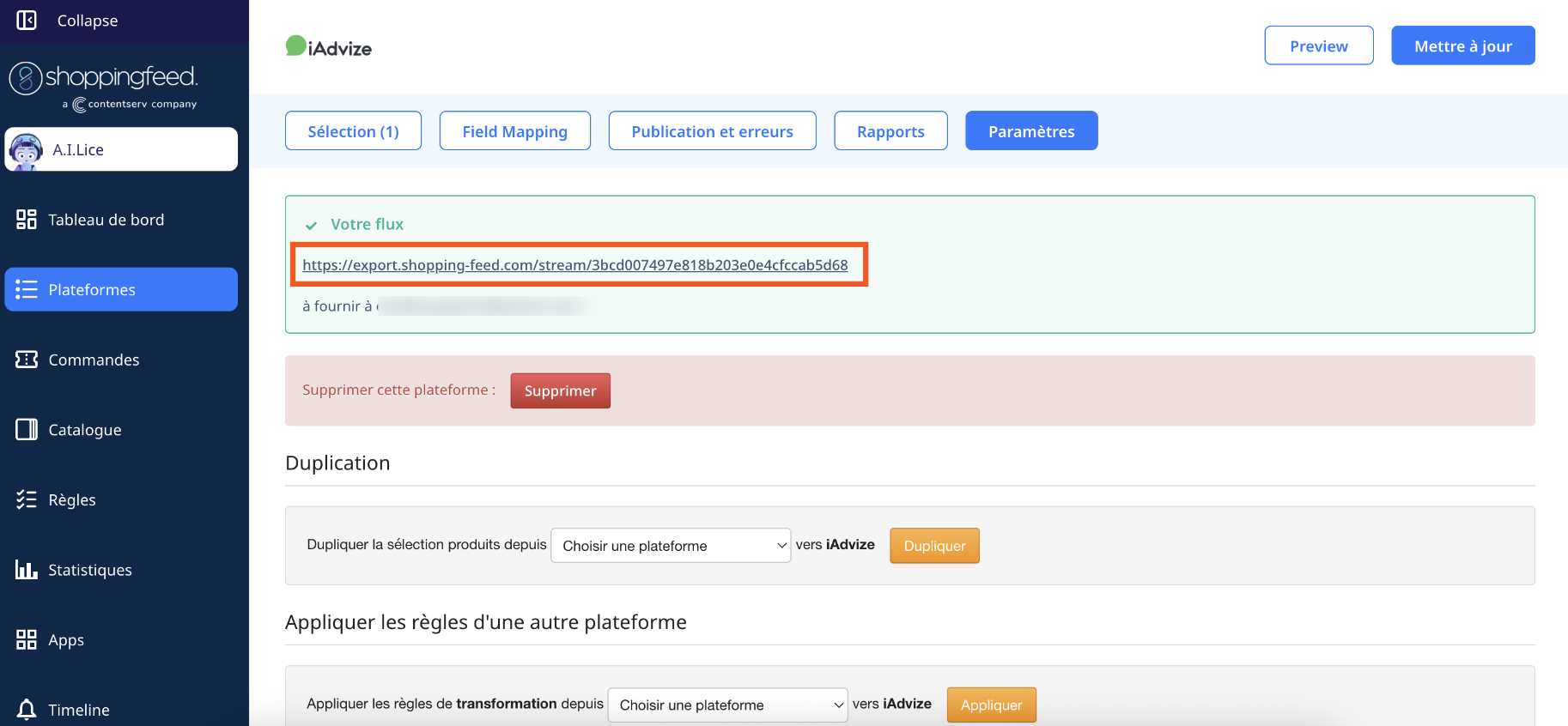1568x726 pixels.
Task: Click the Votre flux heading text
Action: click(367, 224)
